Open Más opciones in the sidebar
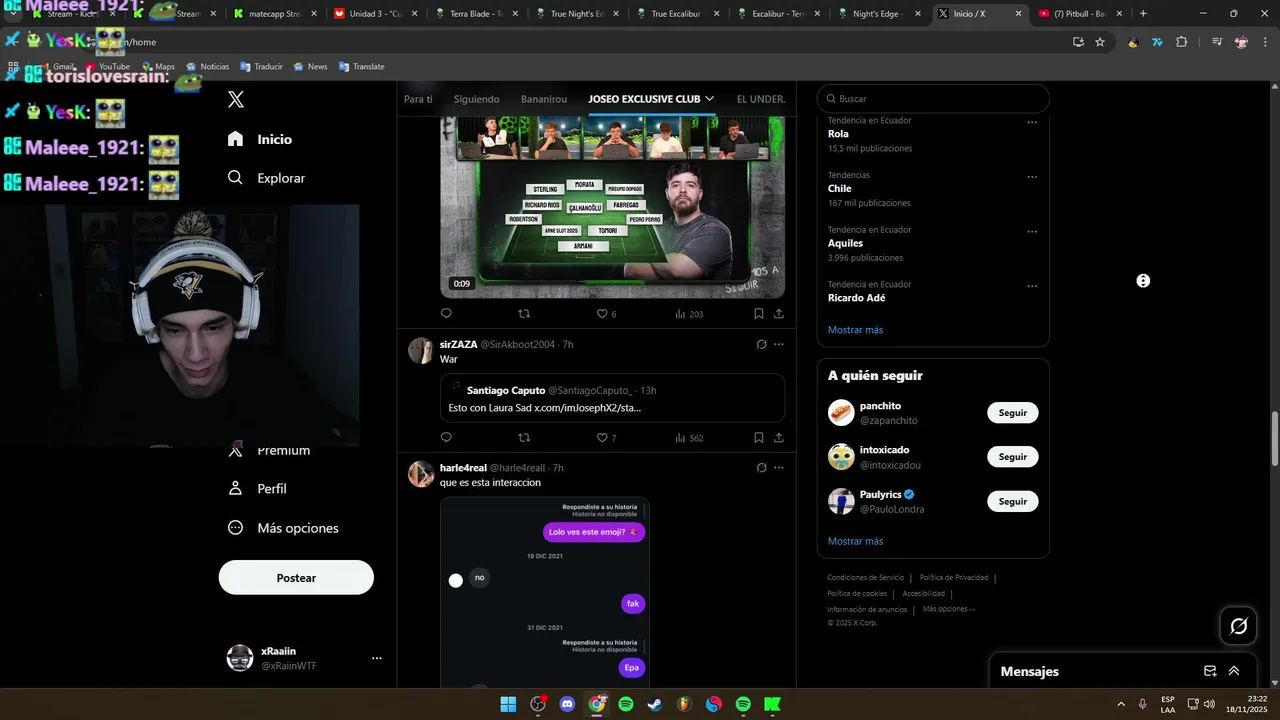Viewport: 1280px width, 720px height. pos(283,528)
